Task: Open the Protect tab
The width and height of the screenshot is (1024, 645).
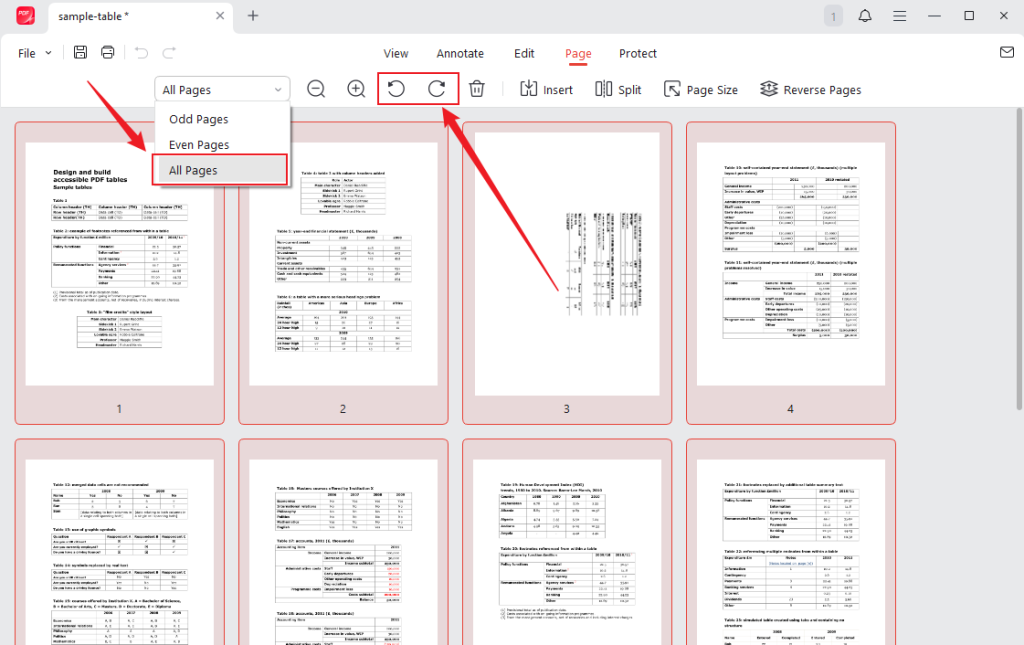Action: coord(638,53)
